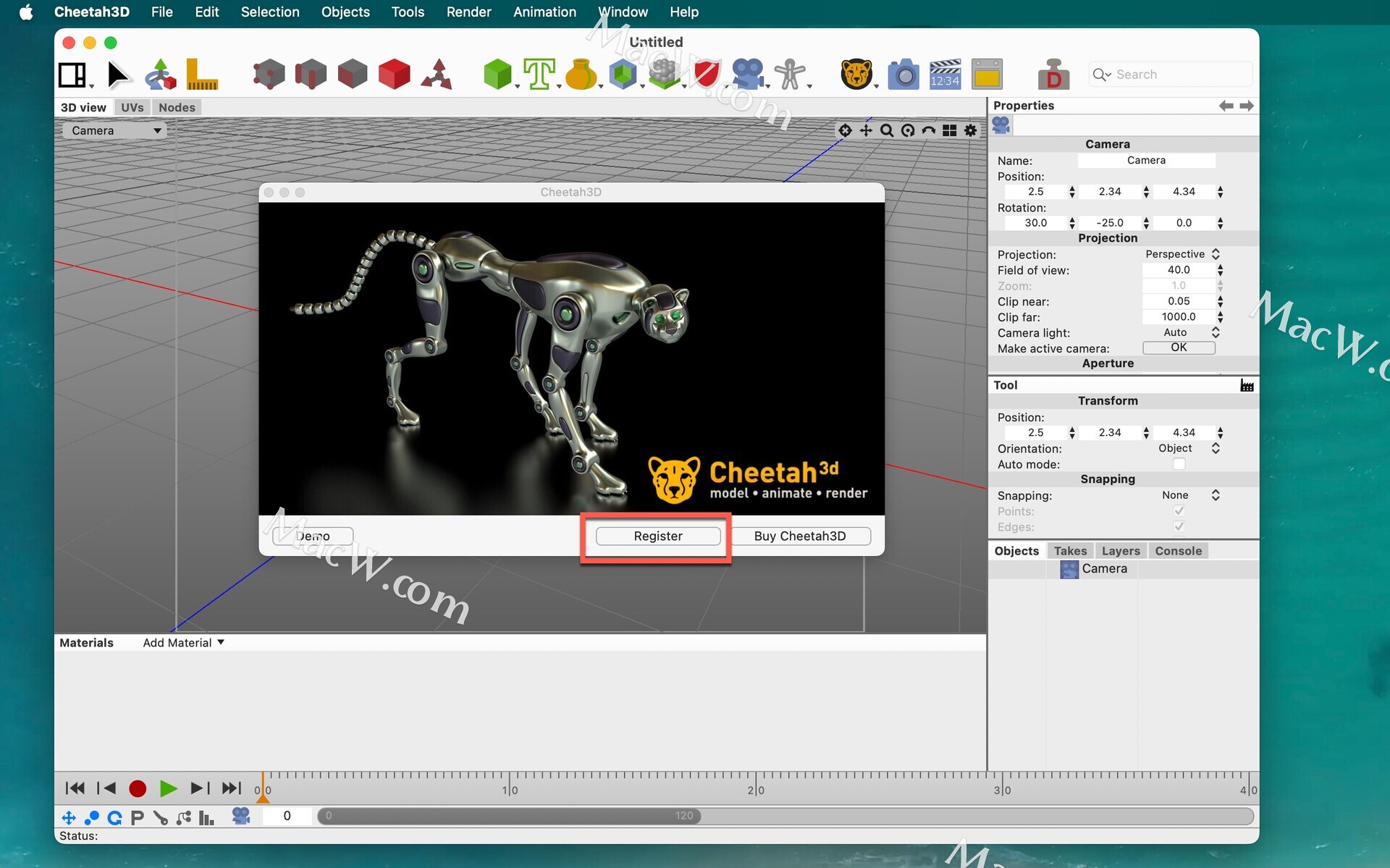Choose the transform tool icon
The height and width of the screenshot is (868, 1390).
tap(160, 75)
